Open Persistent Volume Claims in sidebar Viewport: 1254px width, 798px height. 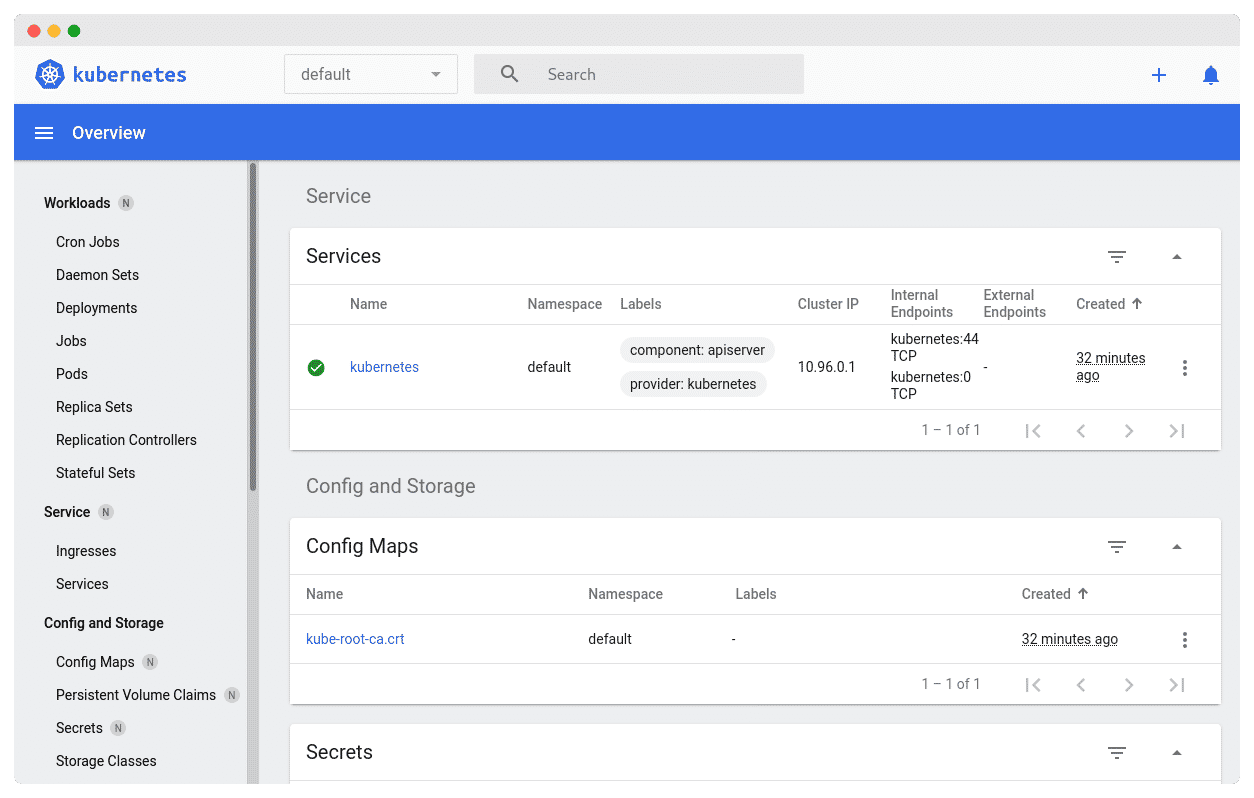136,695
